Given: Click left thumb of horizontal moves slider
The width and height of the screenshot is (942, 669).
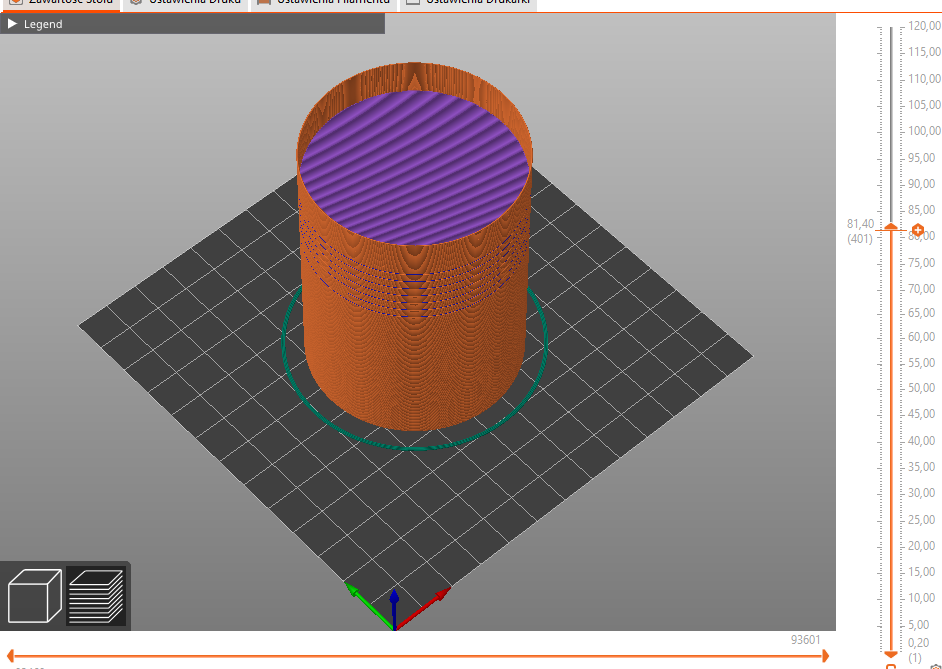Looking at the screenshot, I should (x=10, y=656).
